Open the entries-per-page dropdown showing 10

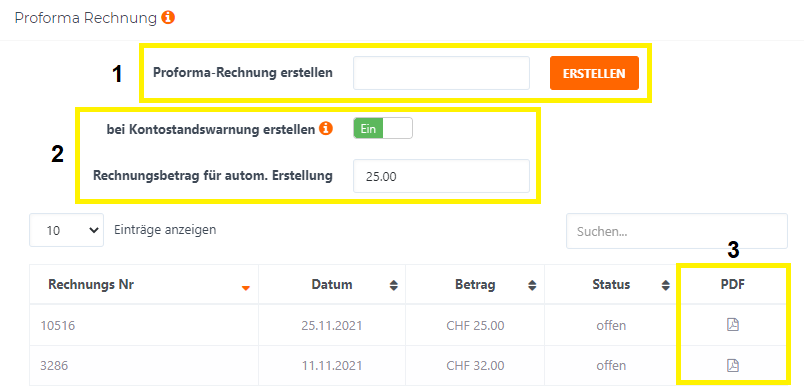(67, 230)
